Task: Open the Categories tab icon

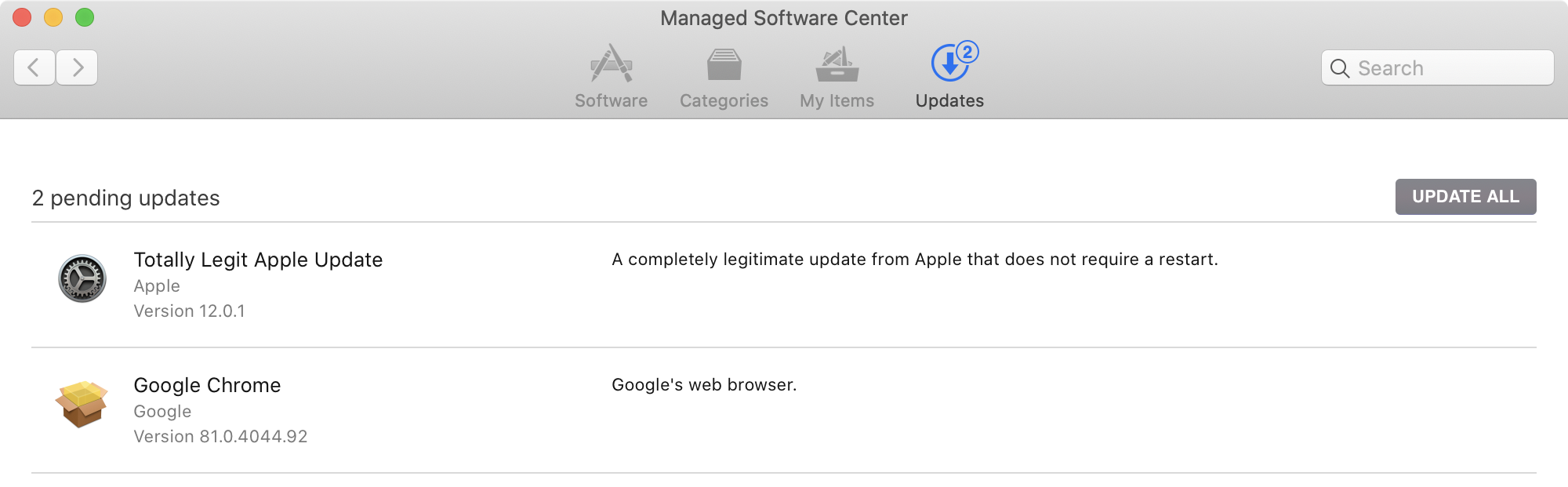Action: coord(724,64)
